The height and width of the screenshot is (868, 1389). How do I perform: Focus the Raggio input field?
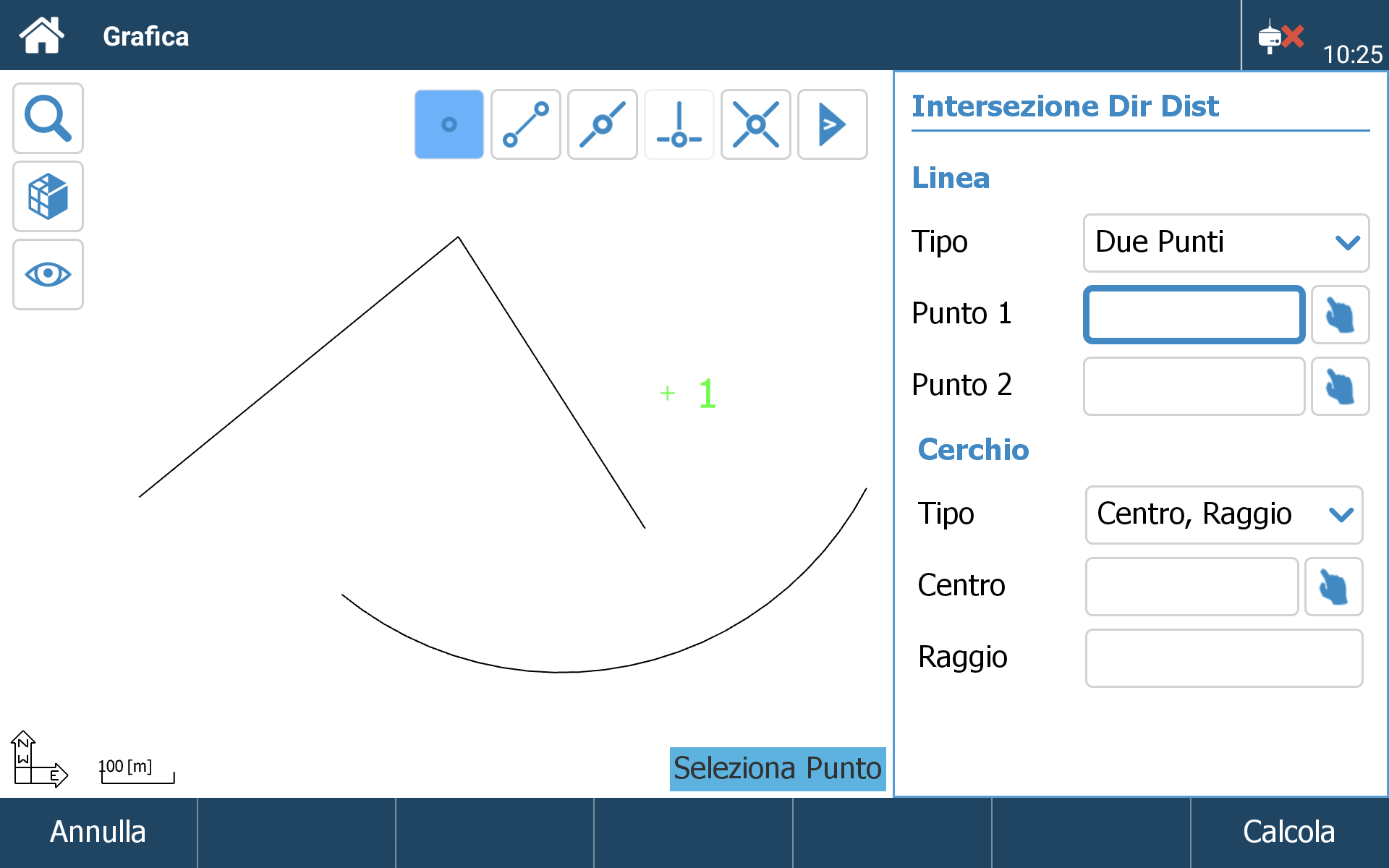pyautogui.click(x=1224, y=658)
